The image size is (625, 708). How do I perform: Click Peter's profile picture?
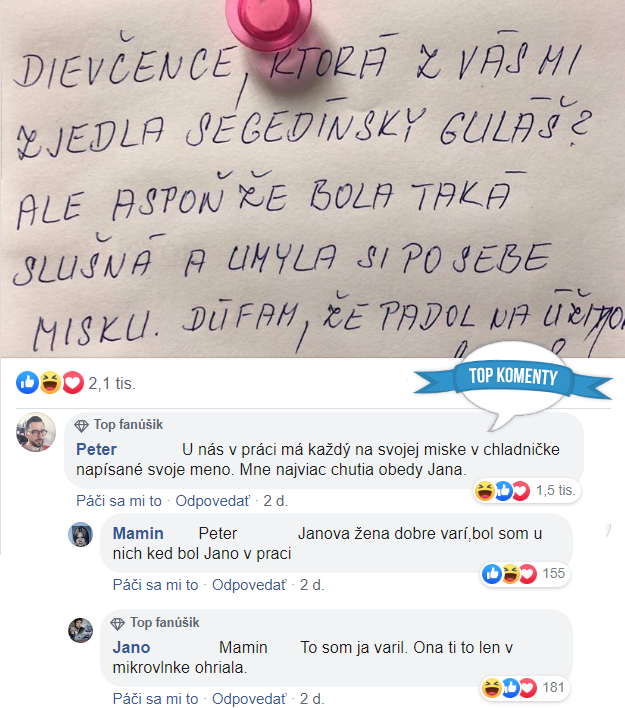click(36, 432)
